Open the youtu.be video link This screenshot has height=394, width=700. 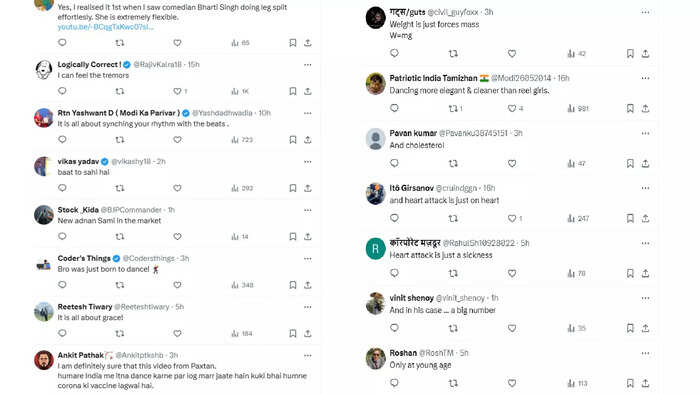tap(106, 27)
